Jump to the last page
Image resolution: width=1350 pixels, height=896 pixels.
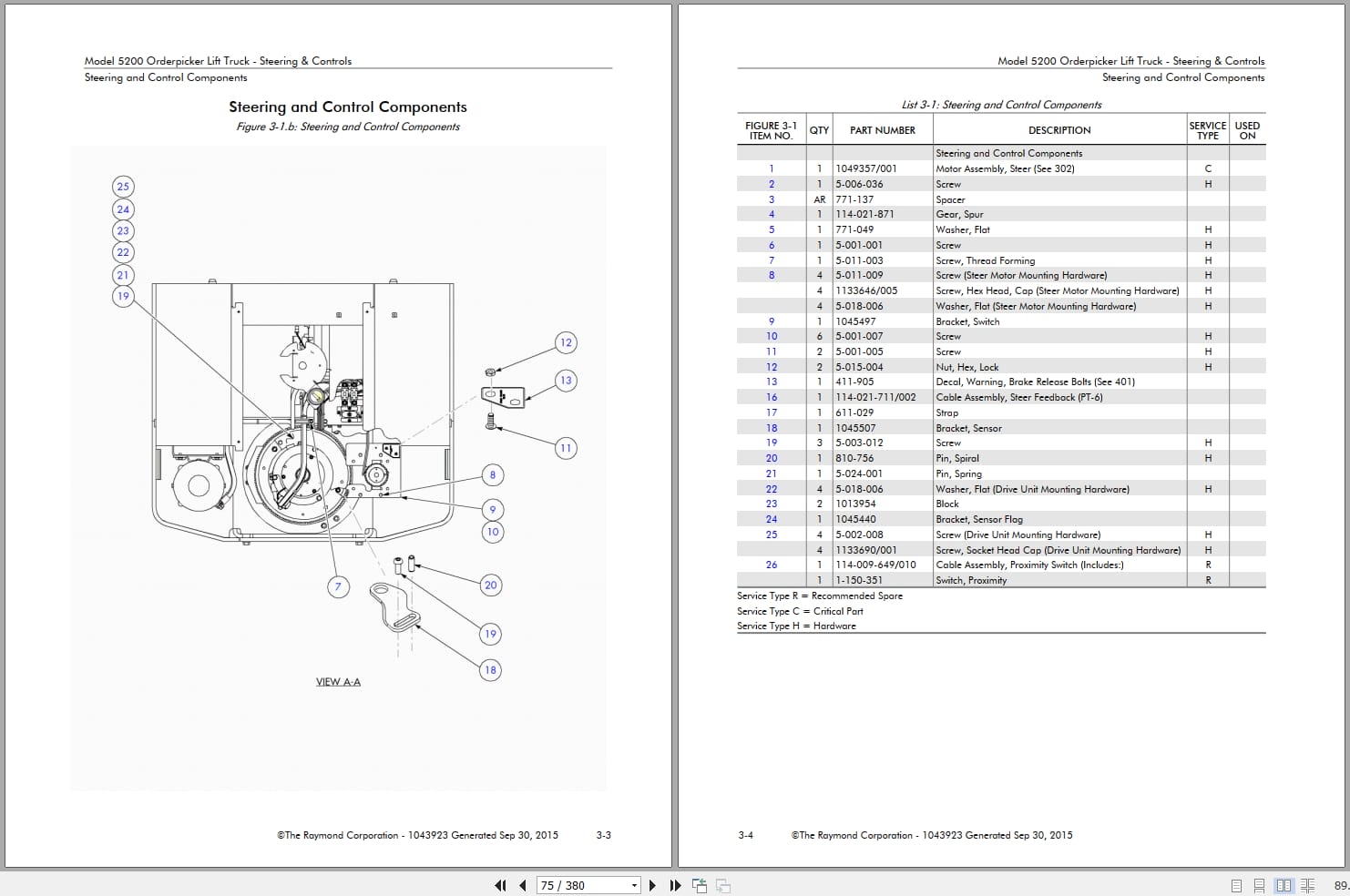click(x=675, y=885)
